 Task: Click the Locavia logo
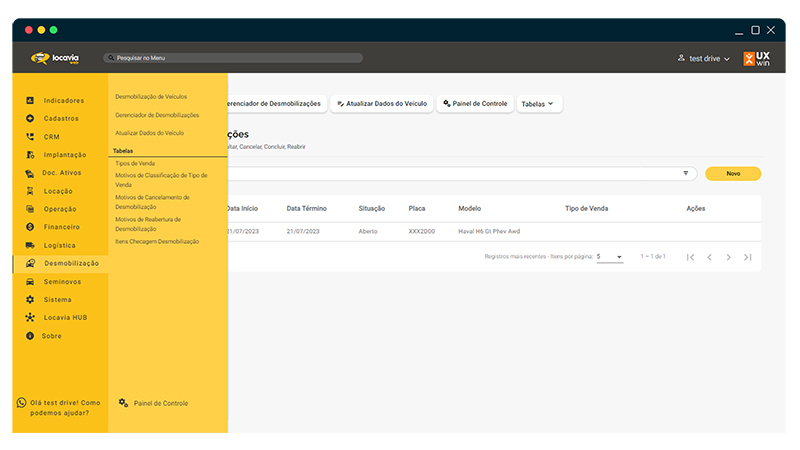click(55, 58)
